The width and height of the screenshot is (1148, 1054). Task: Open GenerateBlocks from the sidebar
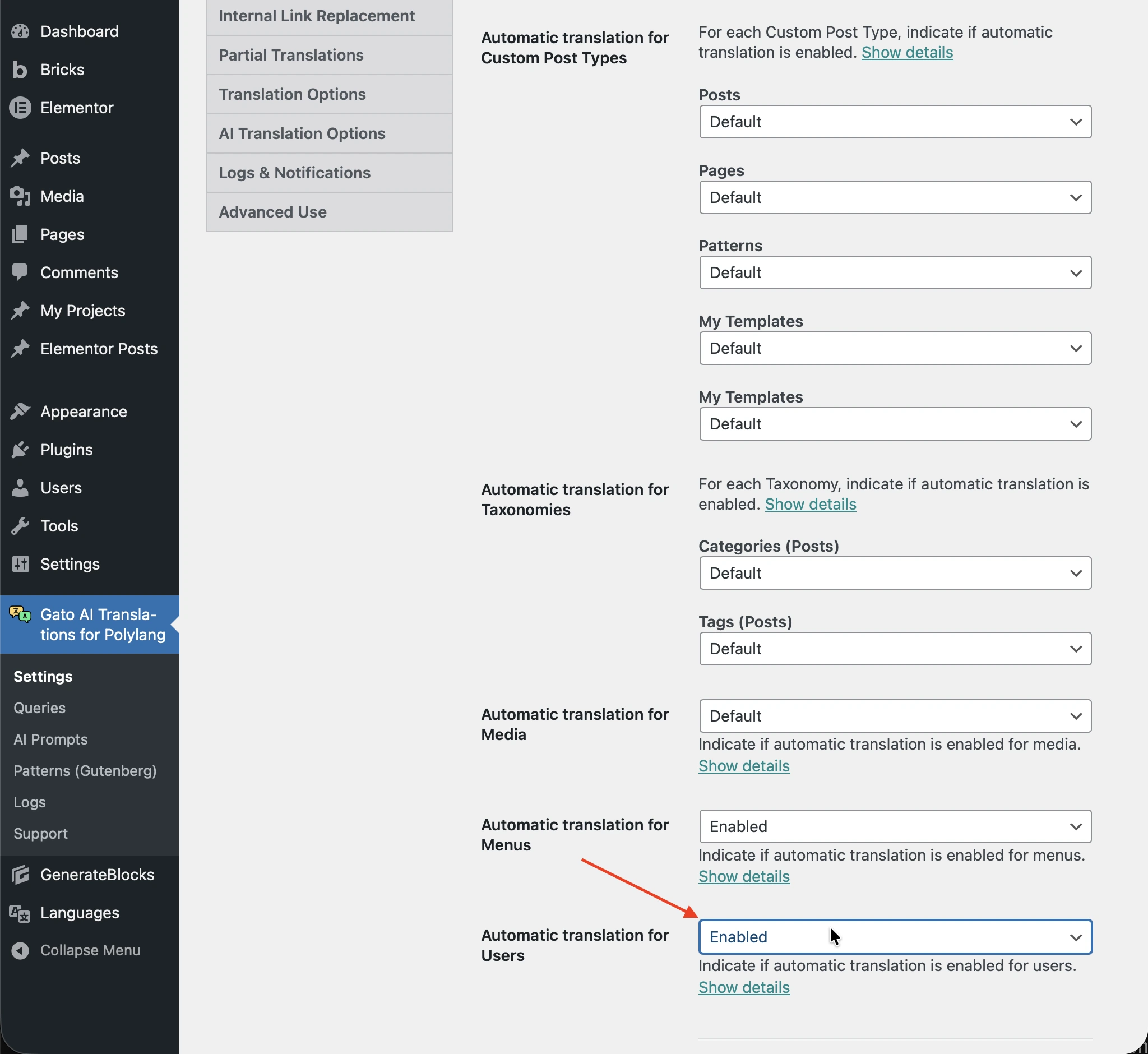point(21,875)
